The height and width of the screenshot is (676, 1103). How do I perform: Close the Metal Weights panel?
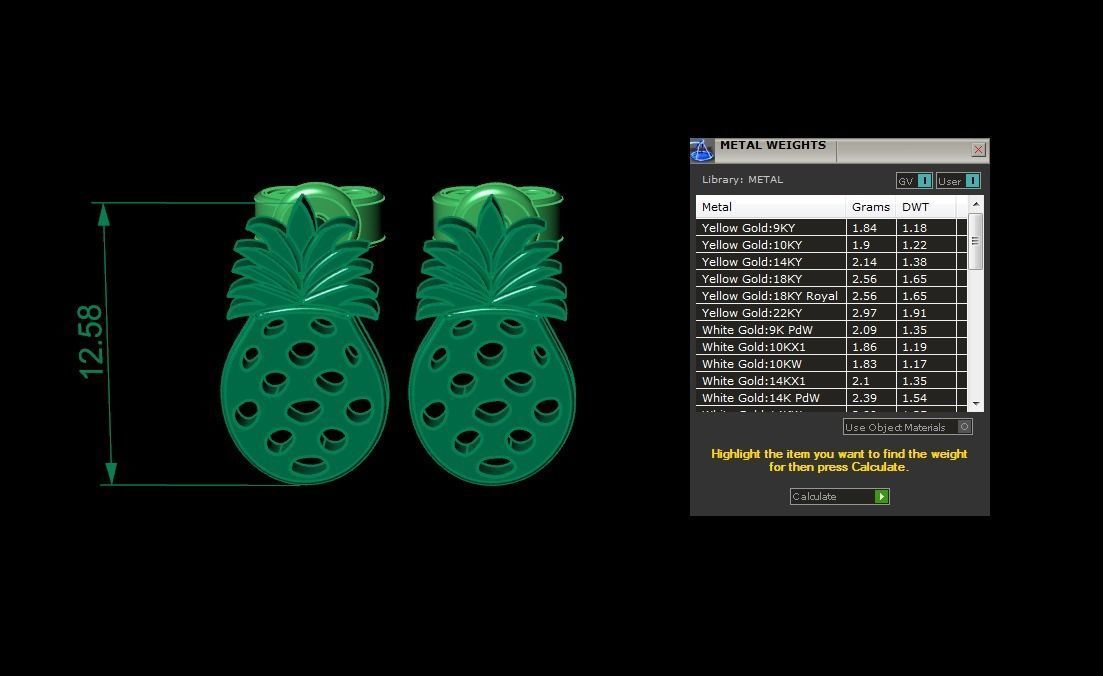tap(978, 150)
